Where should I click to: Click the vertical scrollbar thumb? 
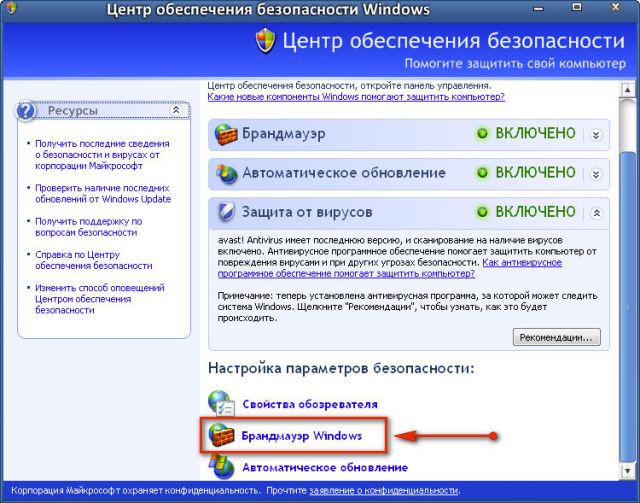pyautogui.click(x=627, y=305)
